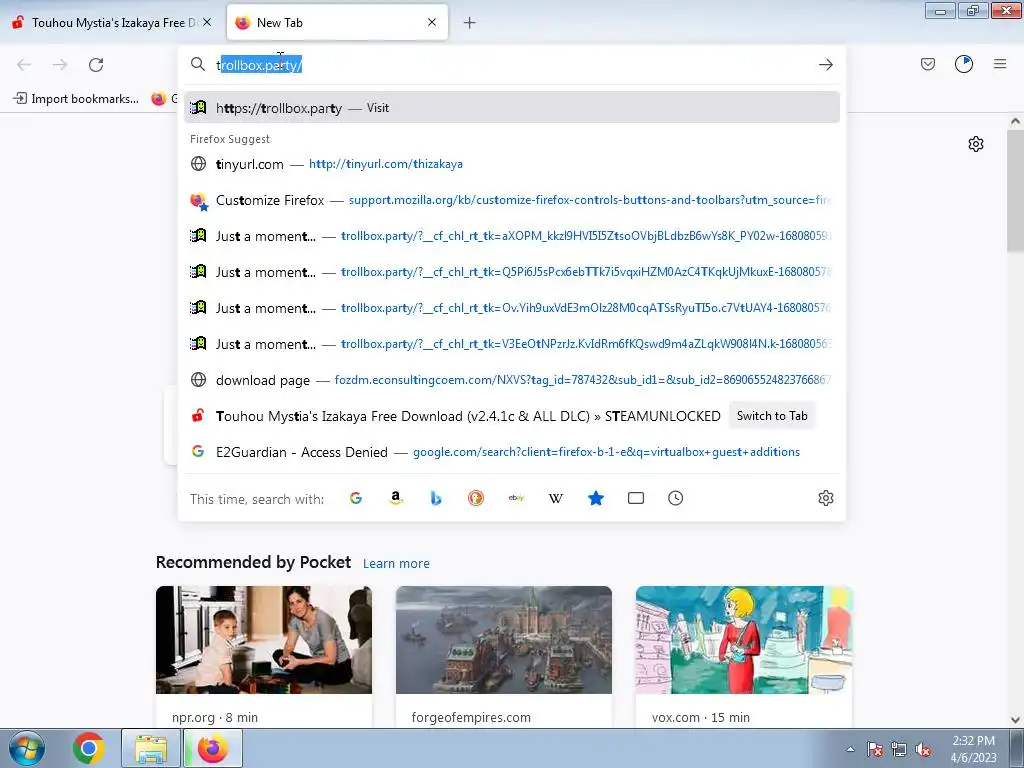Viewport: 1024px width, 768px height.
Task: Switch to Touhou Mystia's Izakaya tab
Action: point(112,22)
